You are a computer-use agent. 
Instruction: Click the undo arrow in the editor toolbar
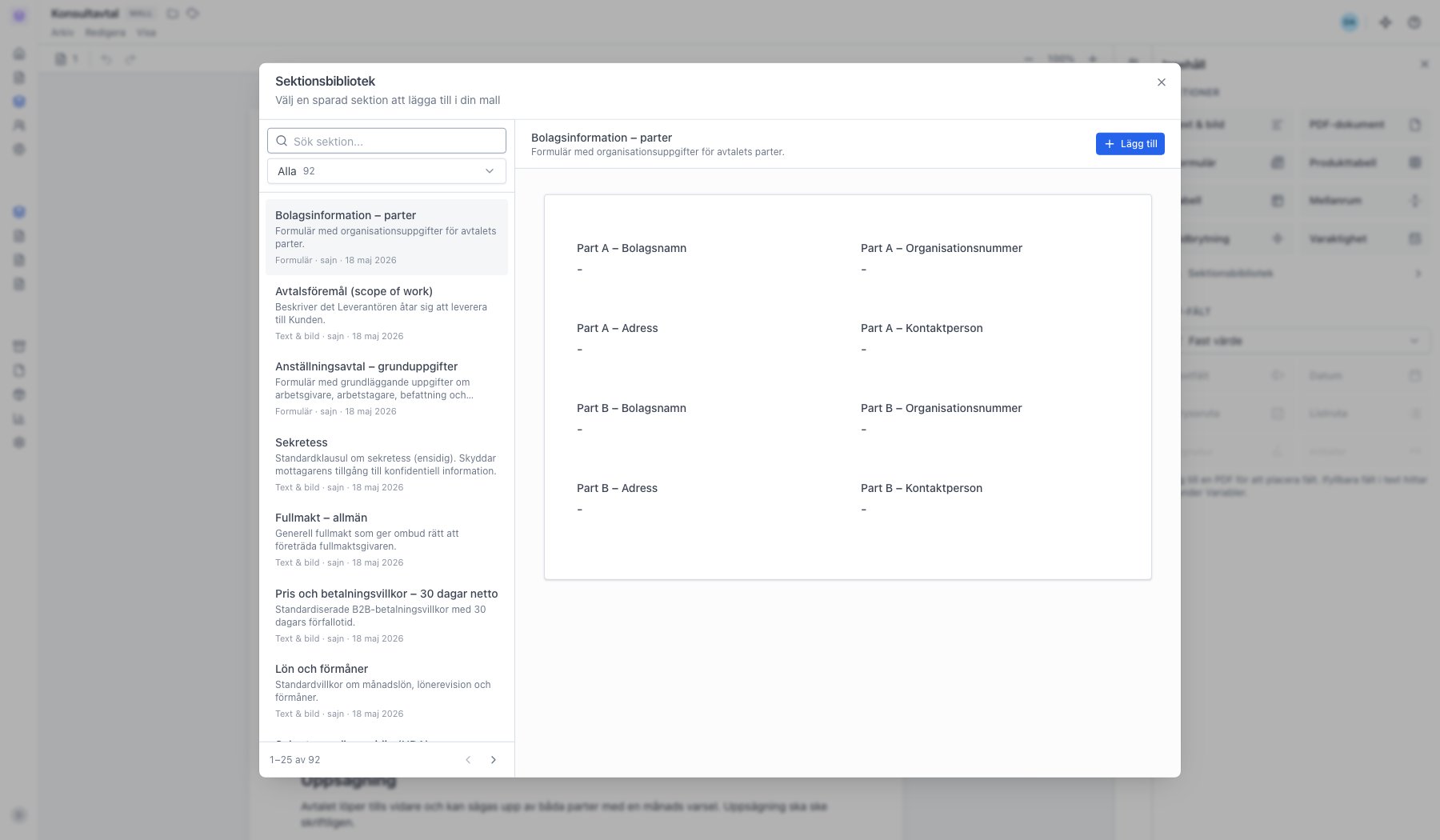pos(106,59)
